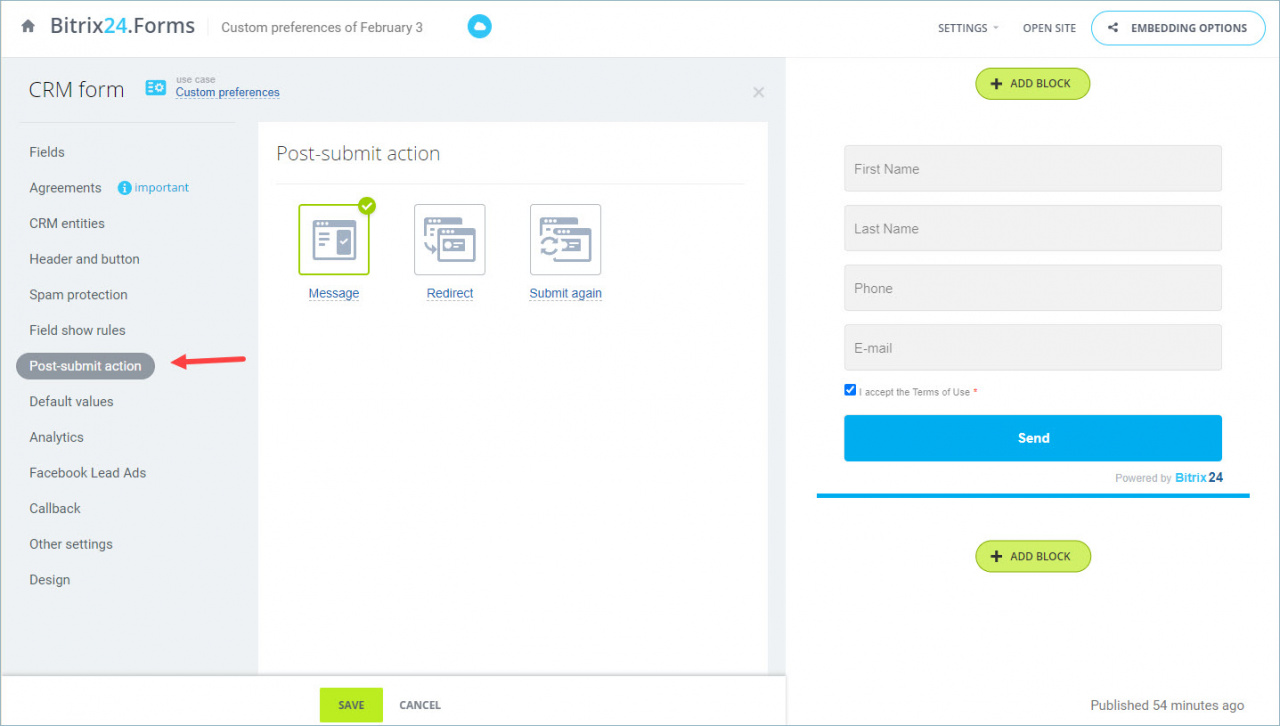Open the Callback section
This screenshot has height=726, width=1280.
pos(55,508)
